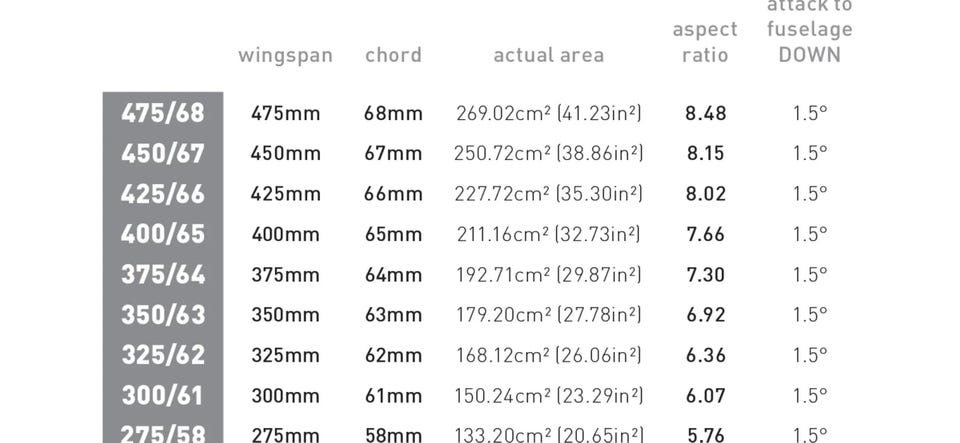Select the actual area column header

[548, 55]
